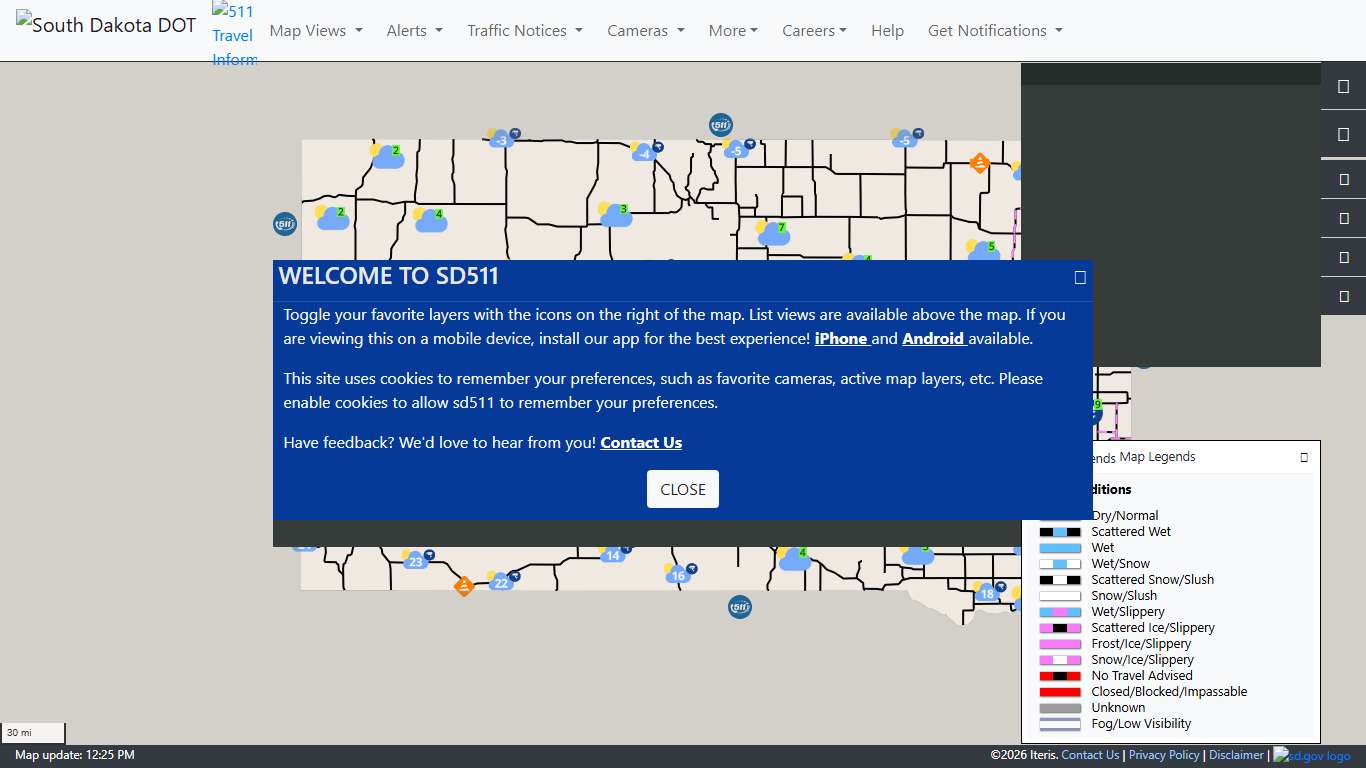1366x768 pixels.
Task: Click the 511 icon below the map
Action: click(x=739, y=607)
